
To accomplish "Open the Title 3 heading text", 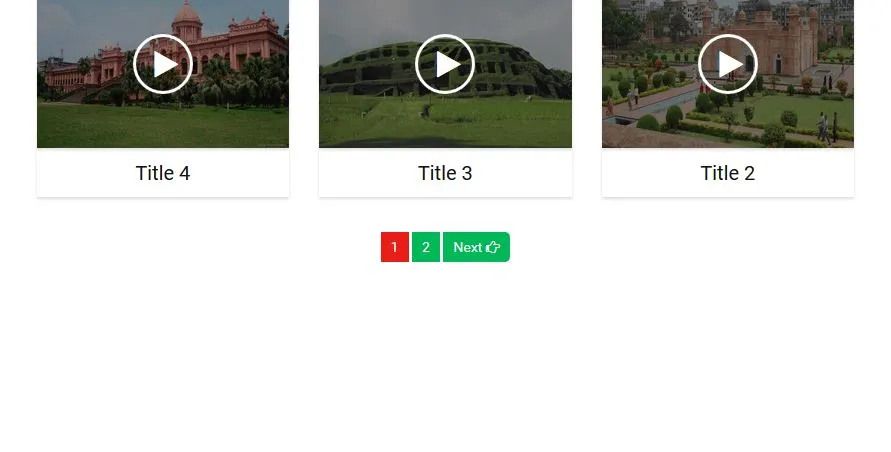I will [x=445, y=173].
